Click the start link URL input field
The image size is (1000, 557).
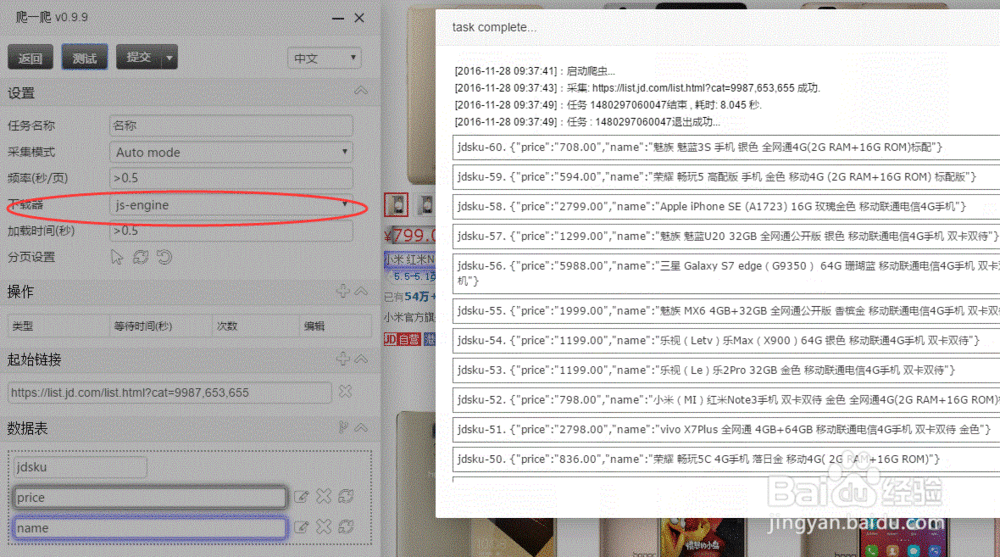[169, 392]
